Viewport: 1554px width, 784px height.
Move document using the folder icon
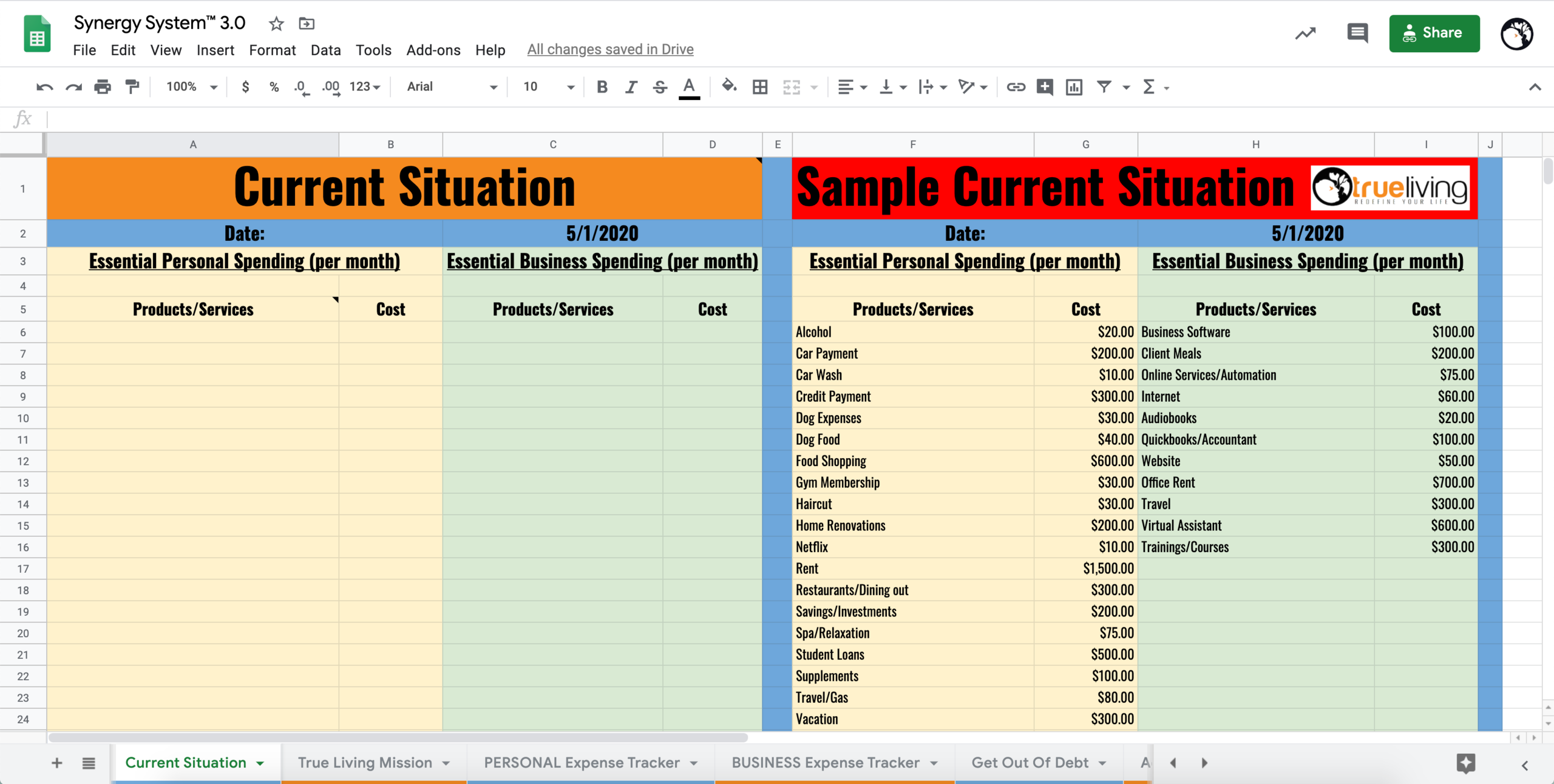click(307, 24)
